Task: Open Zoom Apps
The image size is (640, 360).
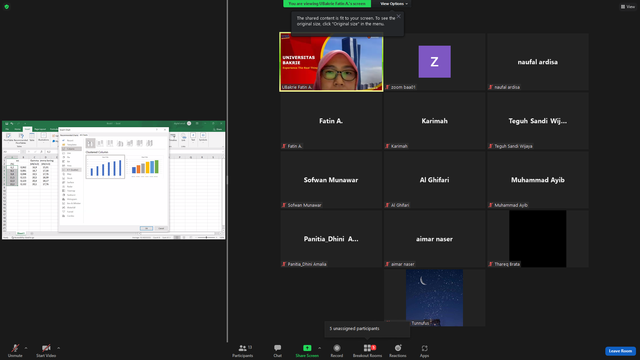Action: click(x=424, y=350)
